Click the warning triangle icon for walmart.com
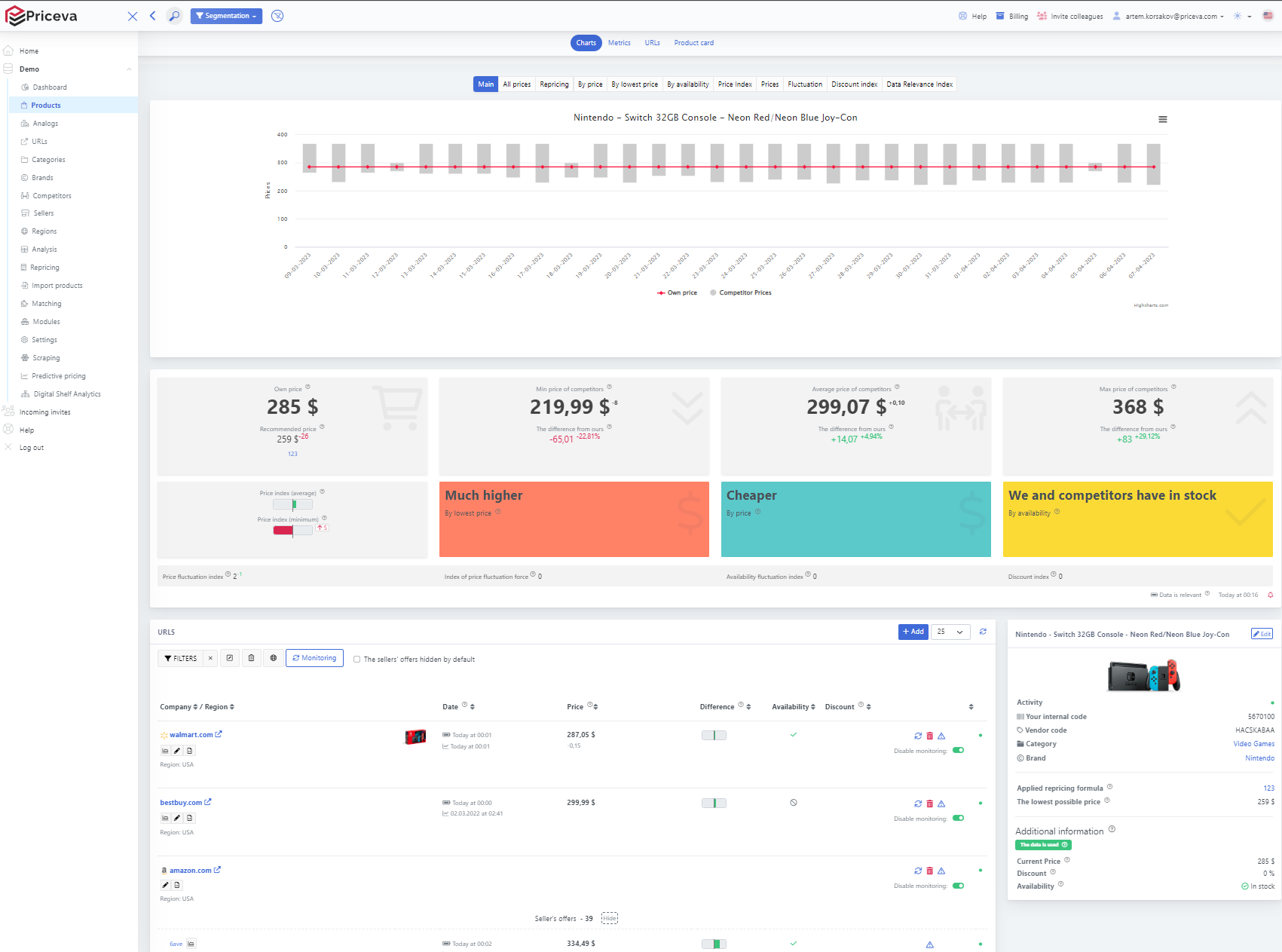 (x=941, y=736)
